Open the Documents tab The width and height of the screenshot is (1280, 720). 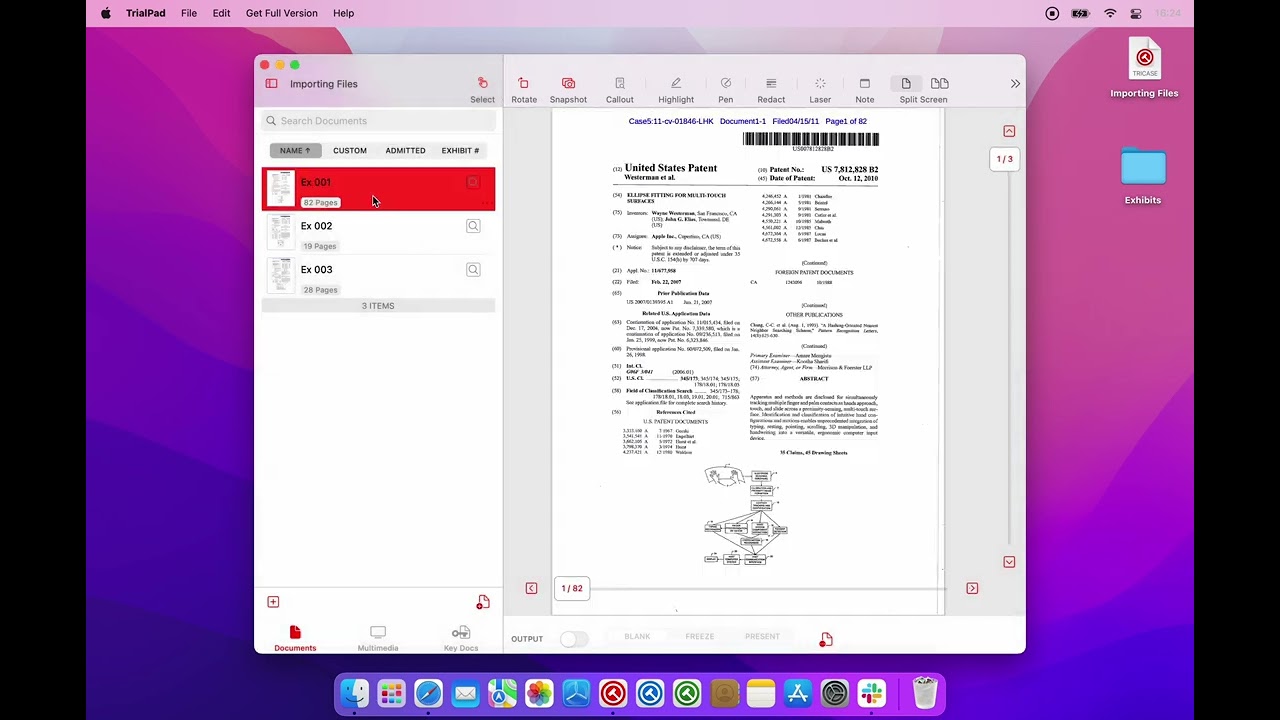click(295, 639)
